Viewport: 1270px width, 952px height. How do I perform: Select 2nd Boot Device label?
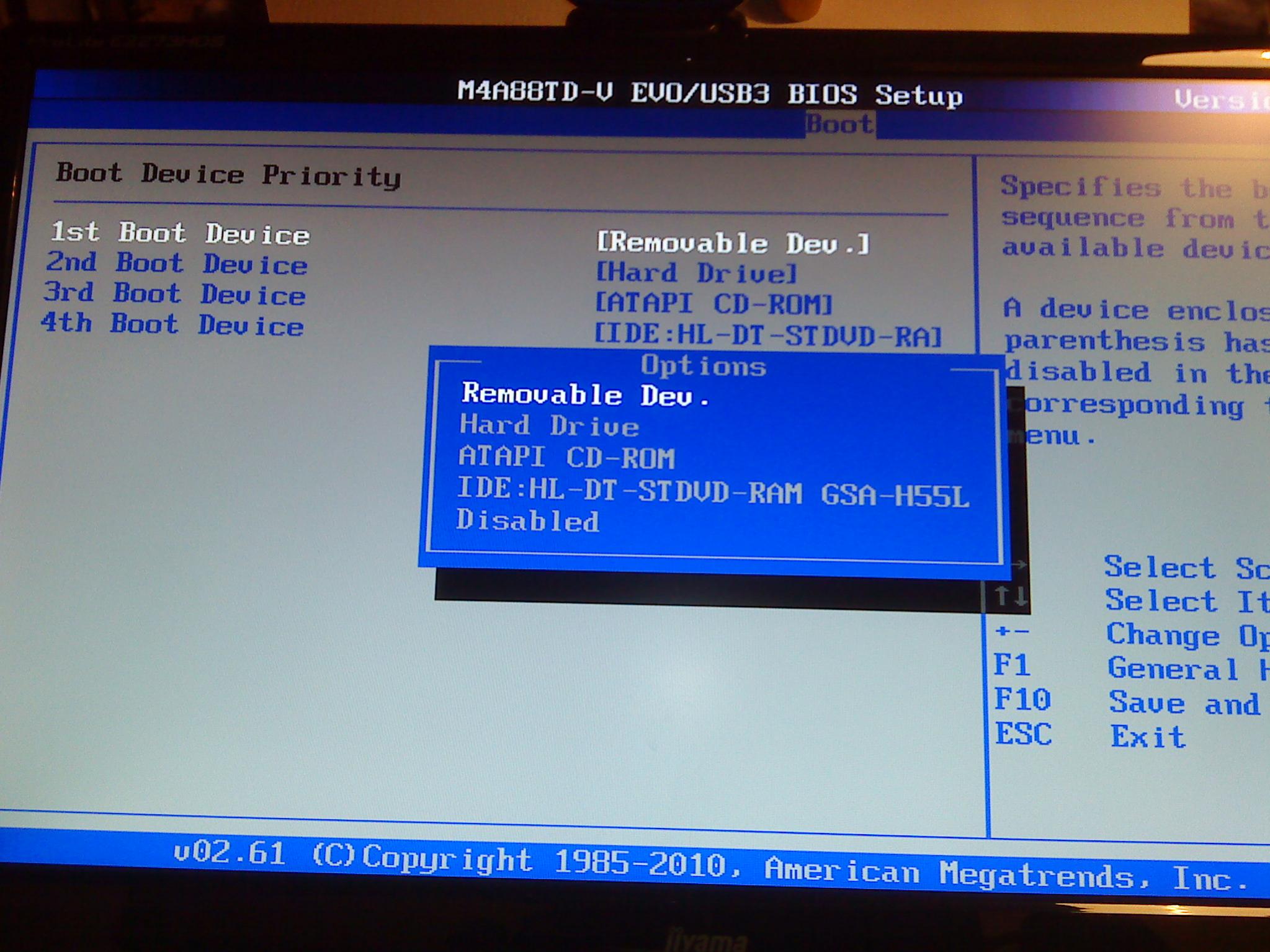tap(177, 264)
